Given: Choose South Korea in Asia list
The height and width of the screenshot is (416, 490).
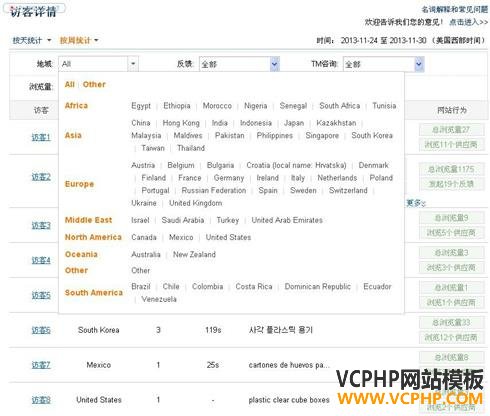Looking at the screenshot, I should coord(372,135).
